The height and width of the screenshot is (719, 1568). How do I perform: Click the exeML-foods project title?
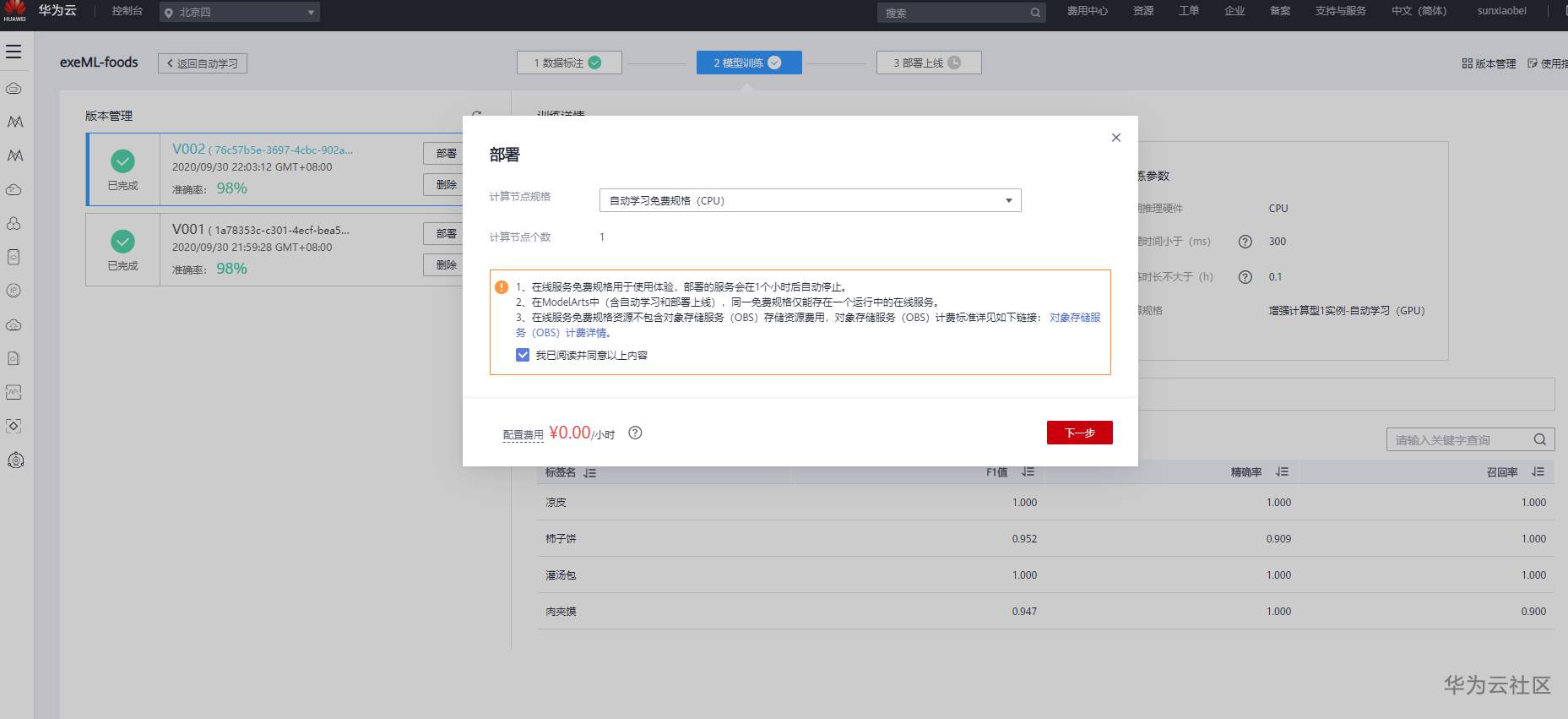click(x=99, y=63)
